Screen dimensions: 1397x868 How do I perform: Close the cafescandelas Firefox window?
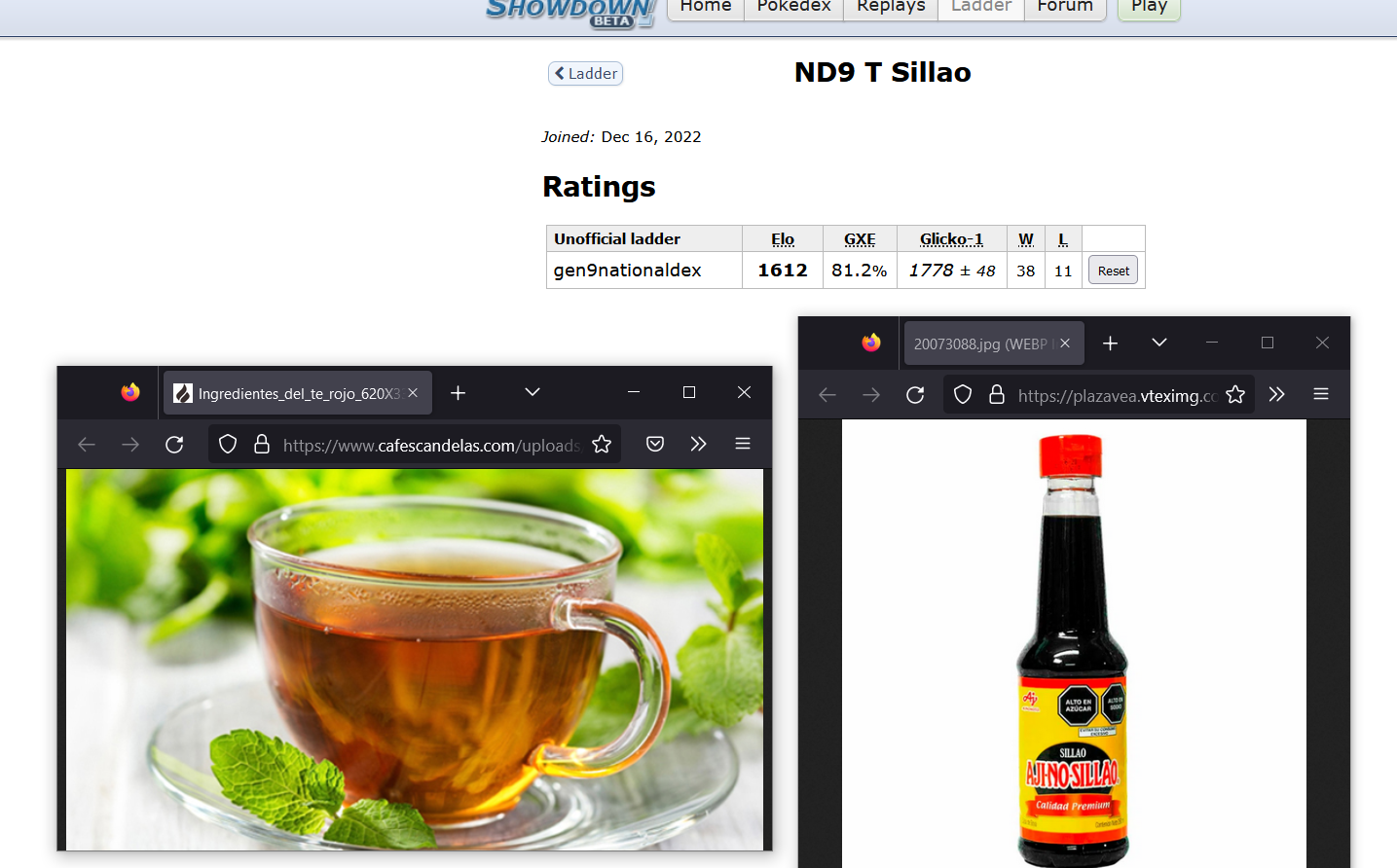tap(744, 392)
